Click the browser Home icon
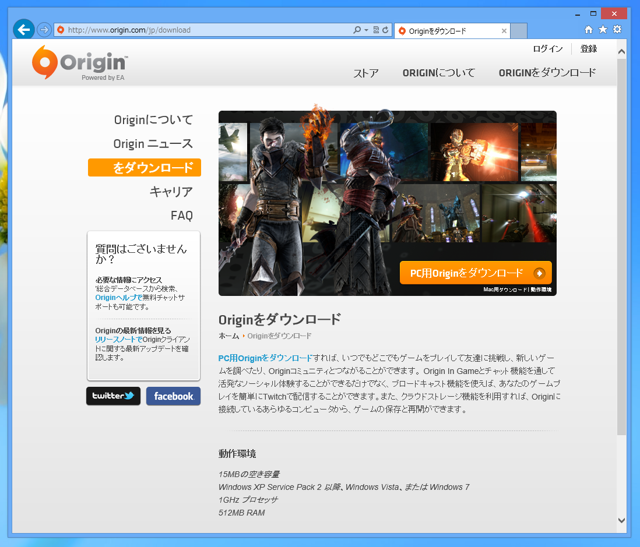 pyautogui.click(x=589, y=29)
